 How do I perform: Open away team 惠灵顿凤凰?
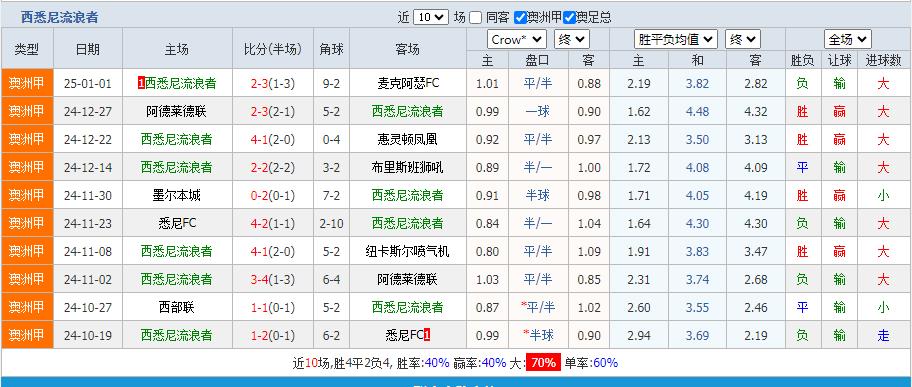408,139
